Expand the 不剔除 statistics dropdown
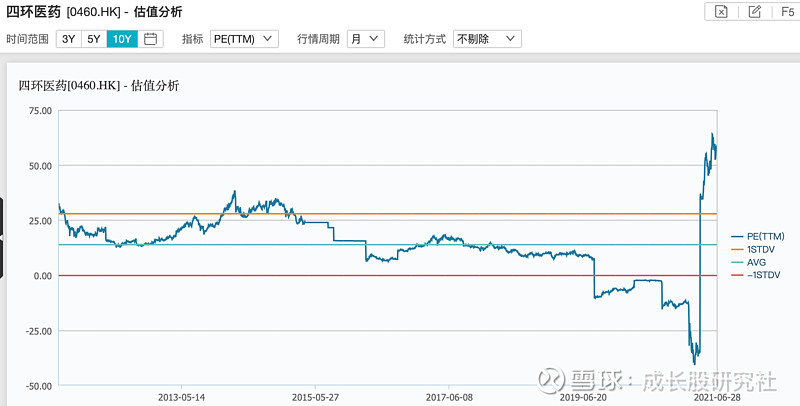The width and height of the screenshot is (800, 406). pyautogui.click(x=487, y=39)
